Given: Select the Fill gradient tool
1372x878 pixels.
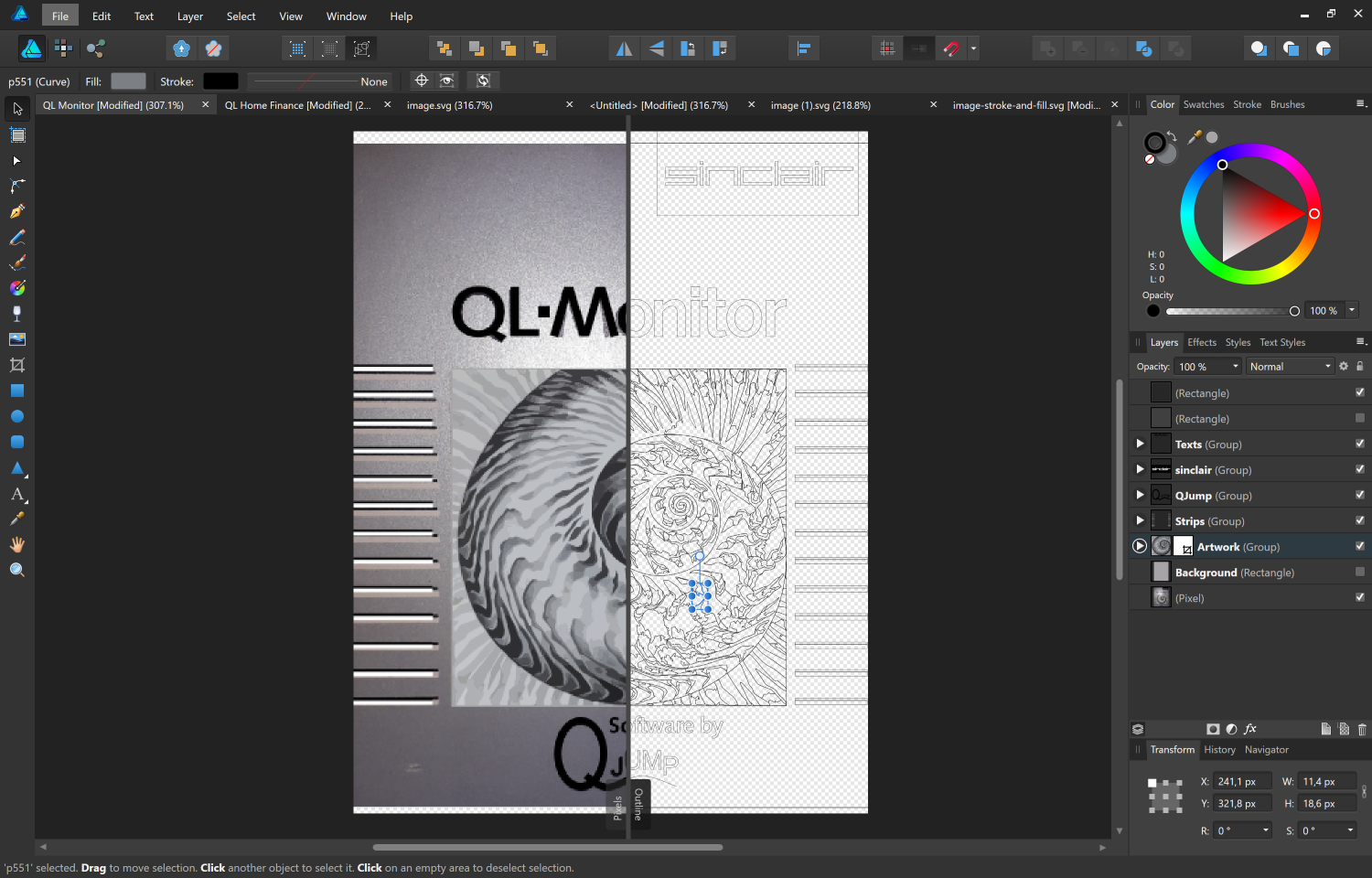Looking at the screenshot, I should (17, 288).
